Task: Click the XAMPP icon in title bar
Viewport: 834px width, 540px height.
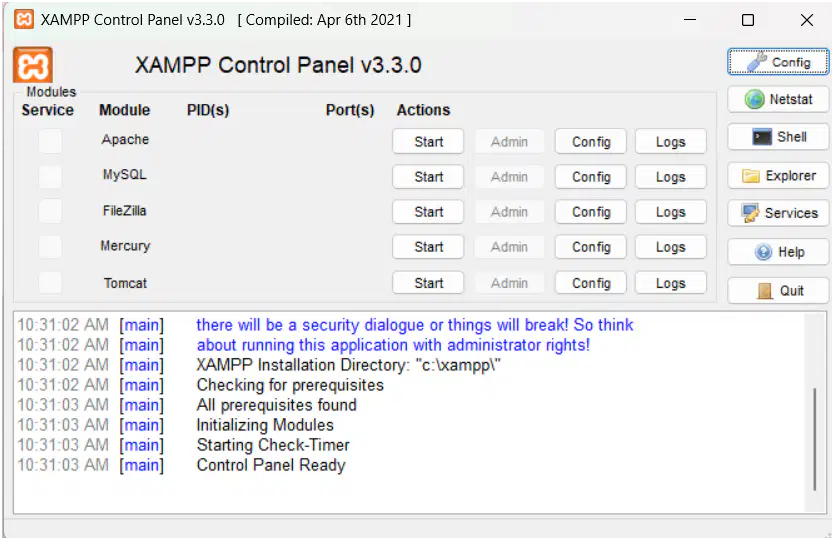Action: point(24,20)
